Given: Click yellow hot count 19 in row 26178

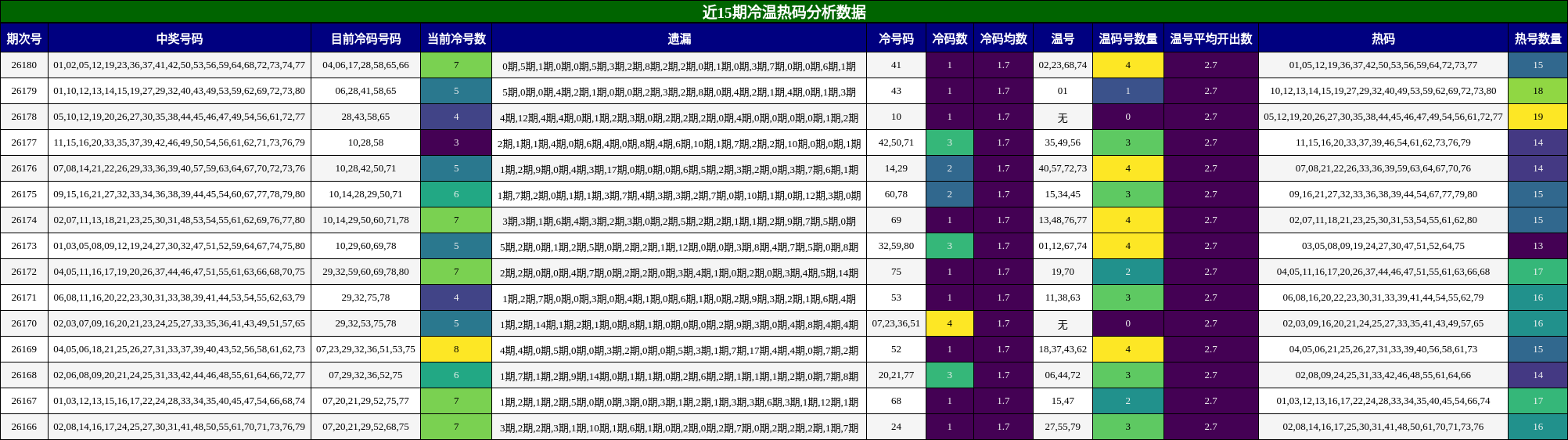Looking at the screenshot, I should tap(1538, 117).
